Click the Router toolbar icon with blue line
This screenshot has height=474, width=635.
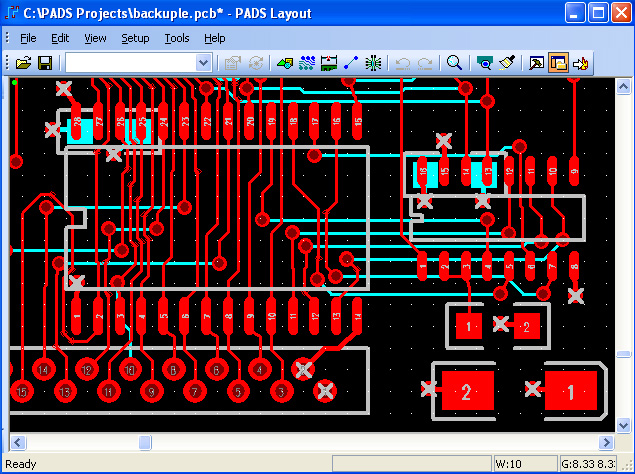click(352, 63)
